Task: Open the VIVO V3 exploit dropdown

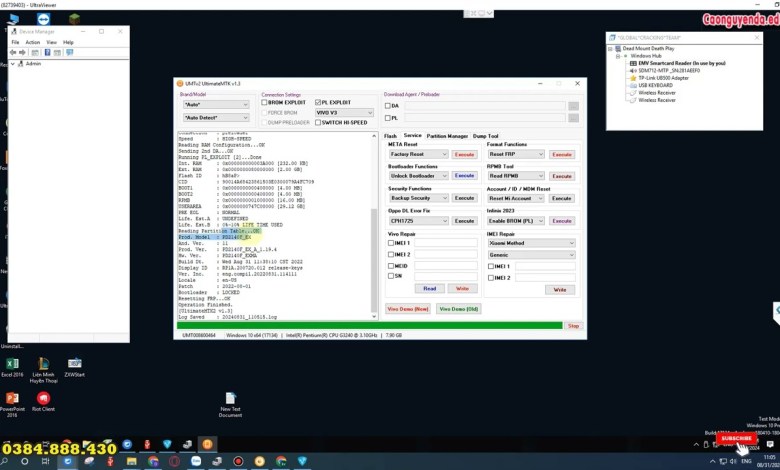Action: [343, 112]
